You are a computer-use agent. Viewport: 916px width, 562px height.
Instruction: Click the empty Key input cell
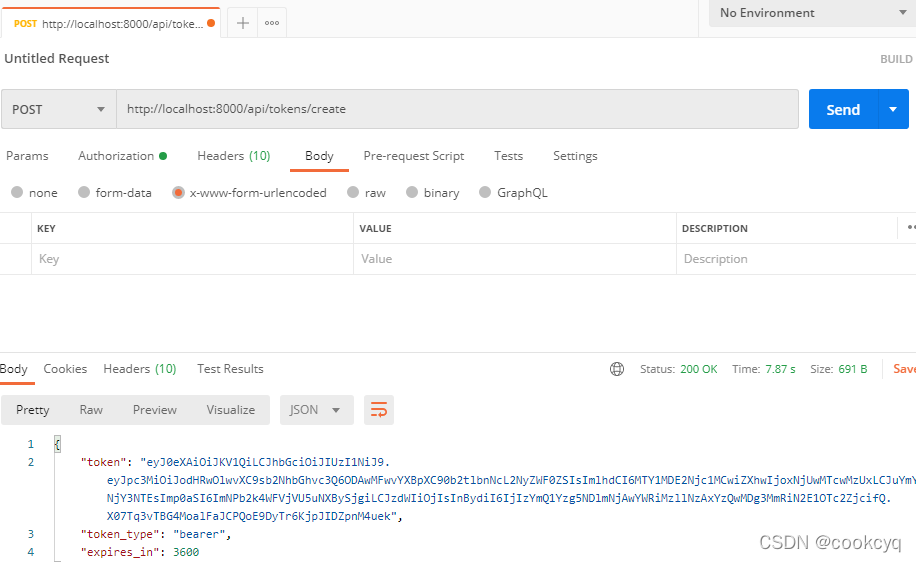point(192,259)
